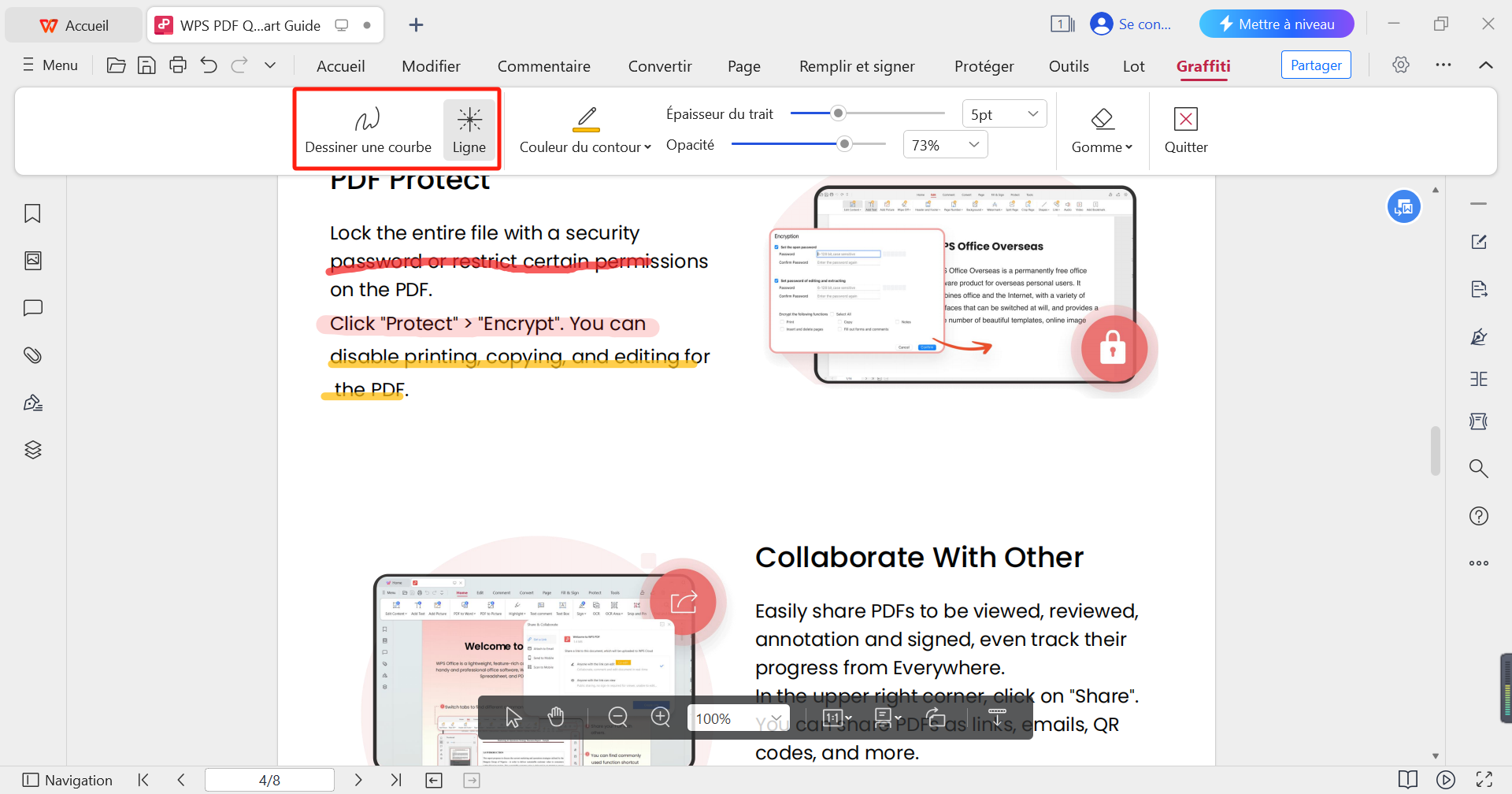The width and height of the screenshot is (1512, 794).
Task: Switch to reading mode book icon
Action: 1408,780
